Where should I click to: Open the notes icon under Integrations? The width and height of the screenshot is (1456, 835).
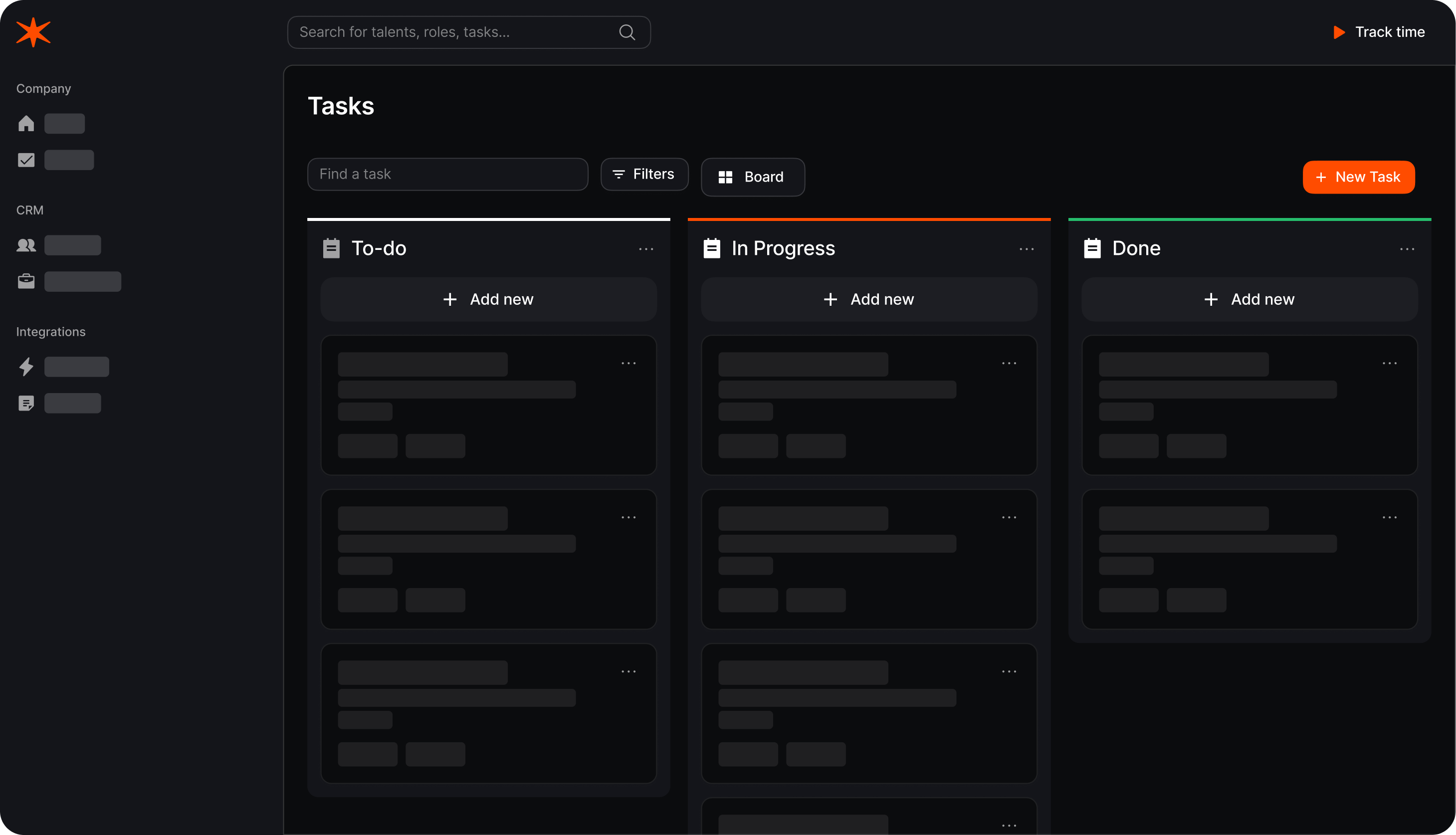(26, 403)
